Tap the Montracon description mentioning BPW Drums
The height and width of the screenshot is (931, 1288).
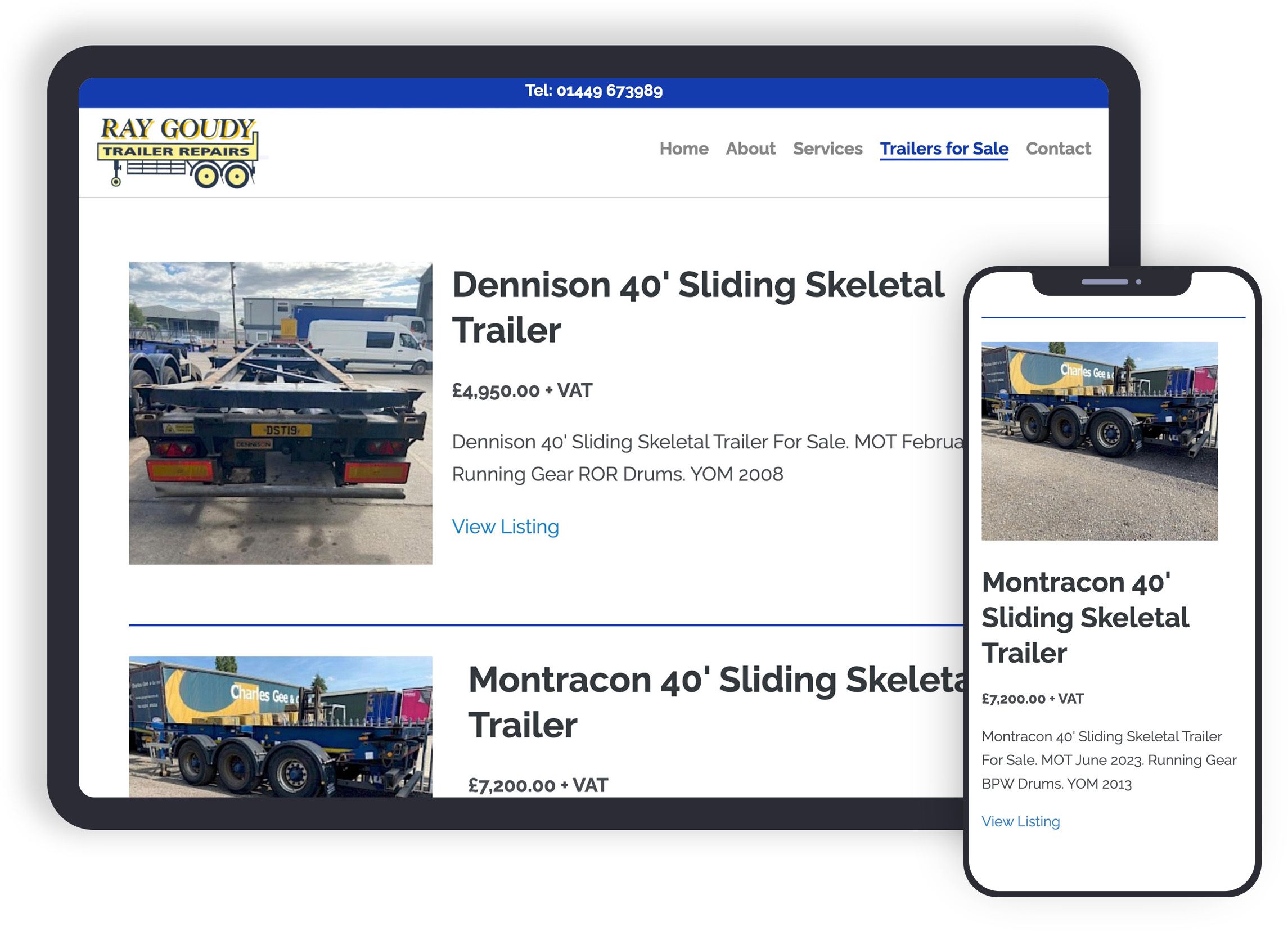point(1107,760)
